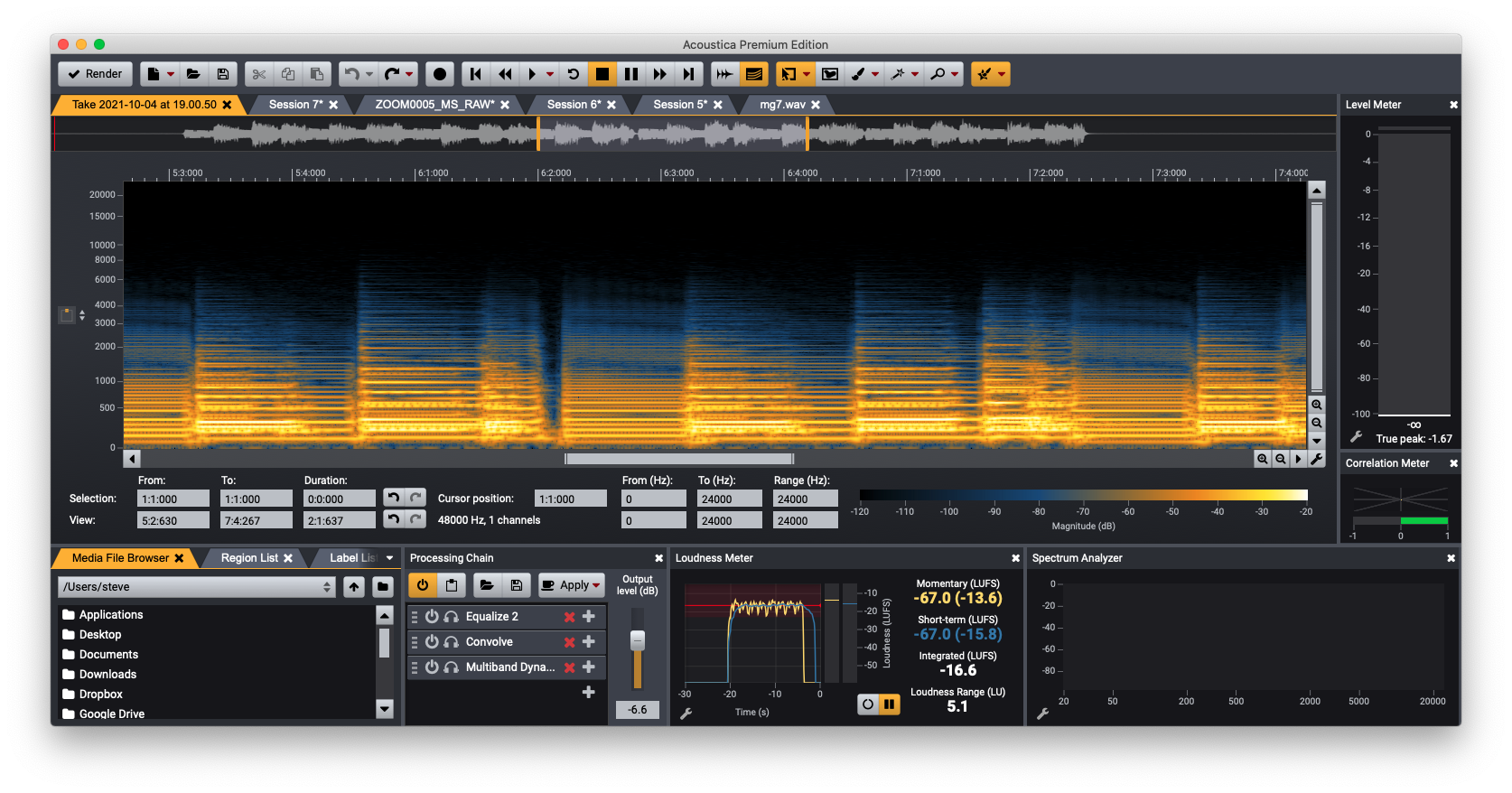
Task: Click the Loop playback icon
Action: click(573, 74)
